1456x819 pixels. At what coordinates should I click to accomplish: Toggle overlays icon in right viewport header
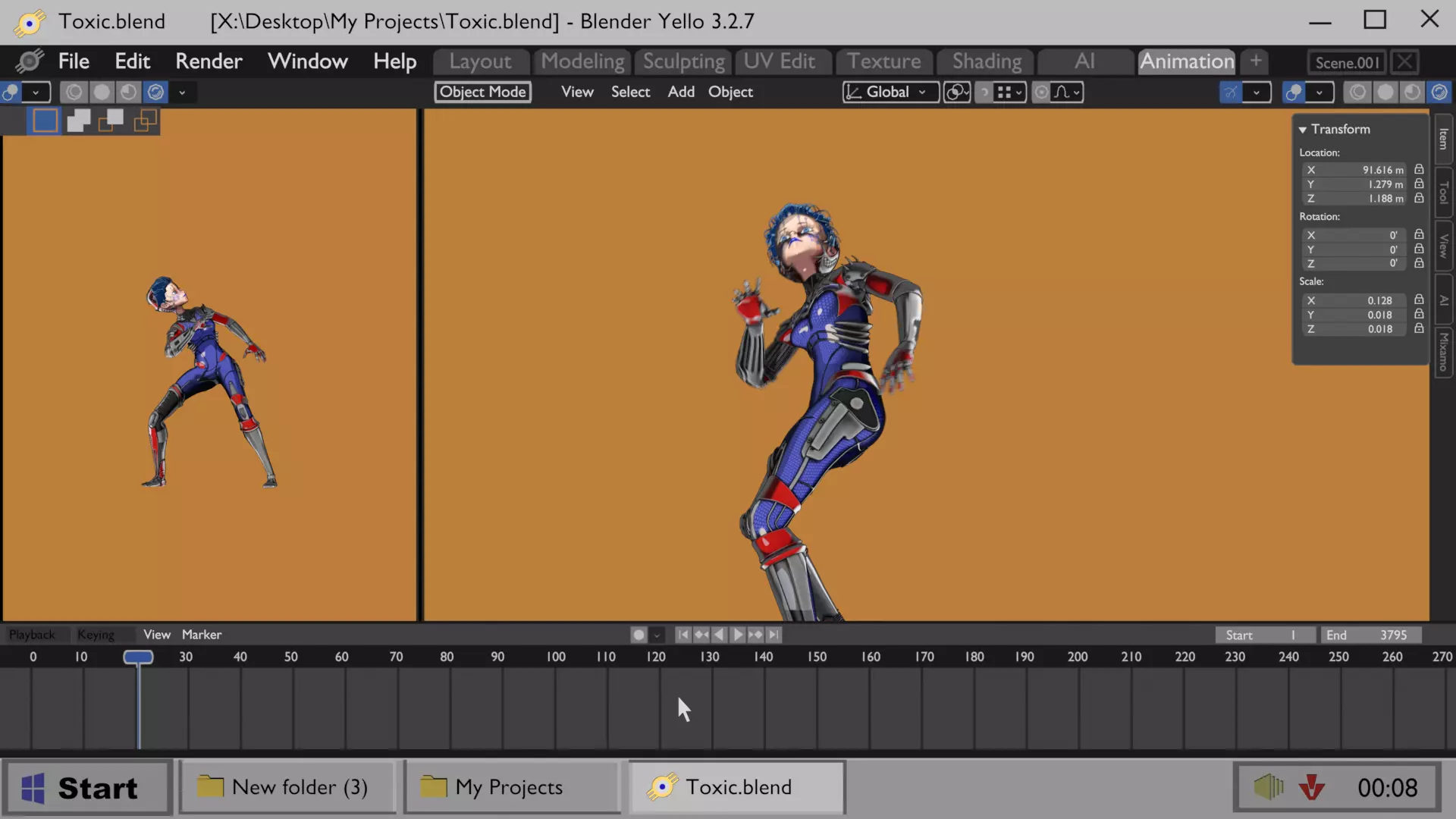(x=1294, y=93)
